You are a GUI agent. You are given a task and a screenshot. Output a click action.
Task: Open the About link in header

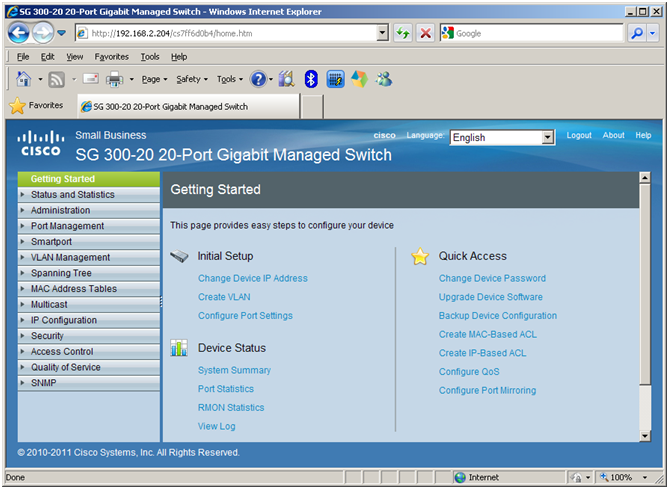(613, 135)
